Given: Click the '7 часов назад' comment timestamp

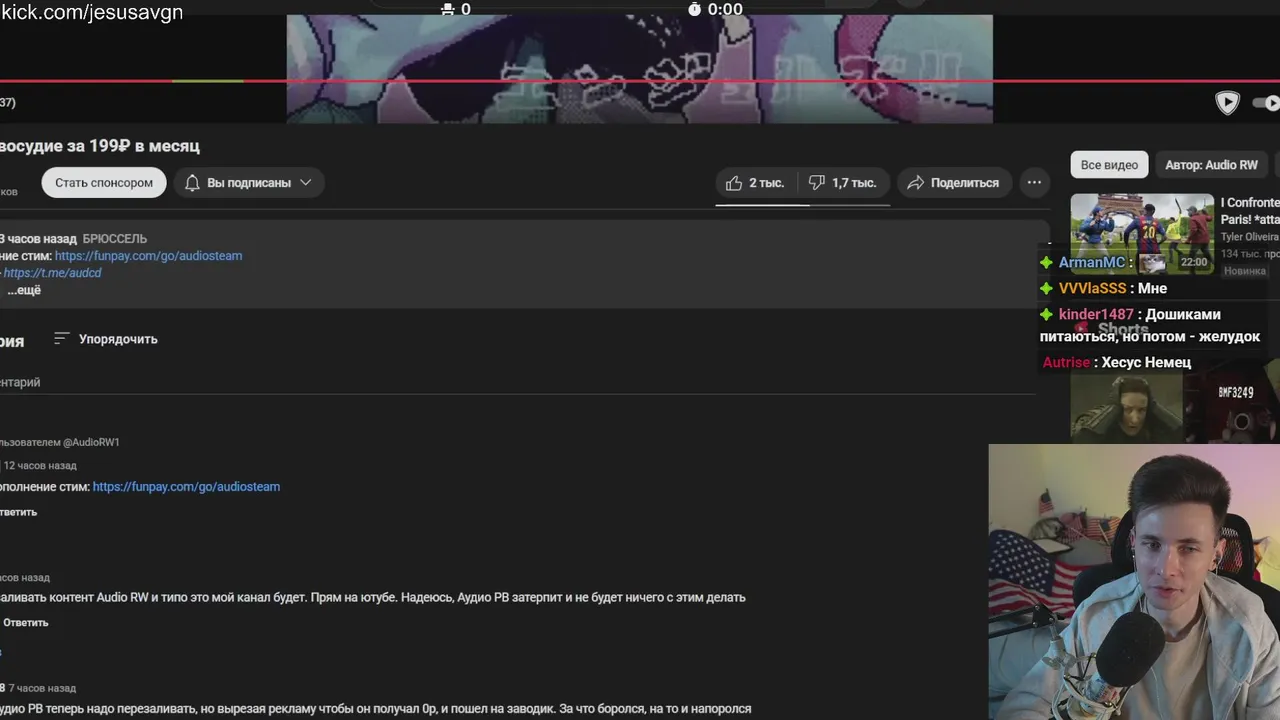Looking at the screenshot, I should [x=42, y=689].
